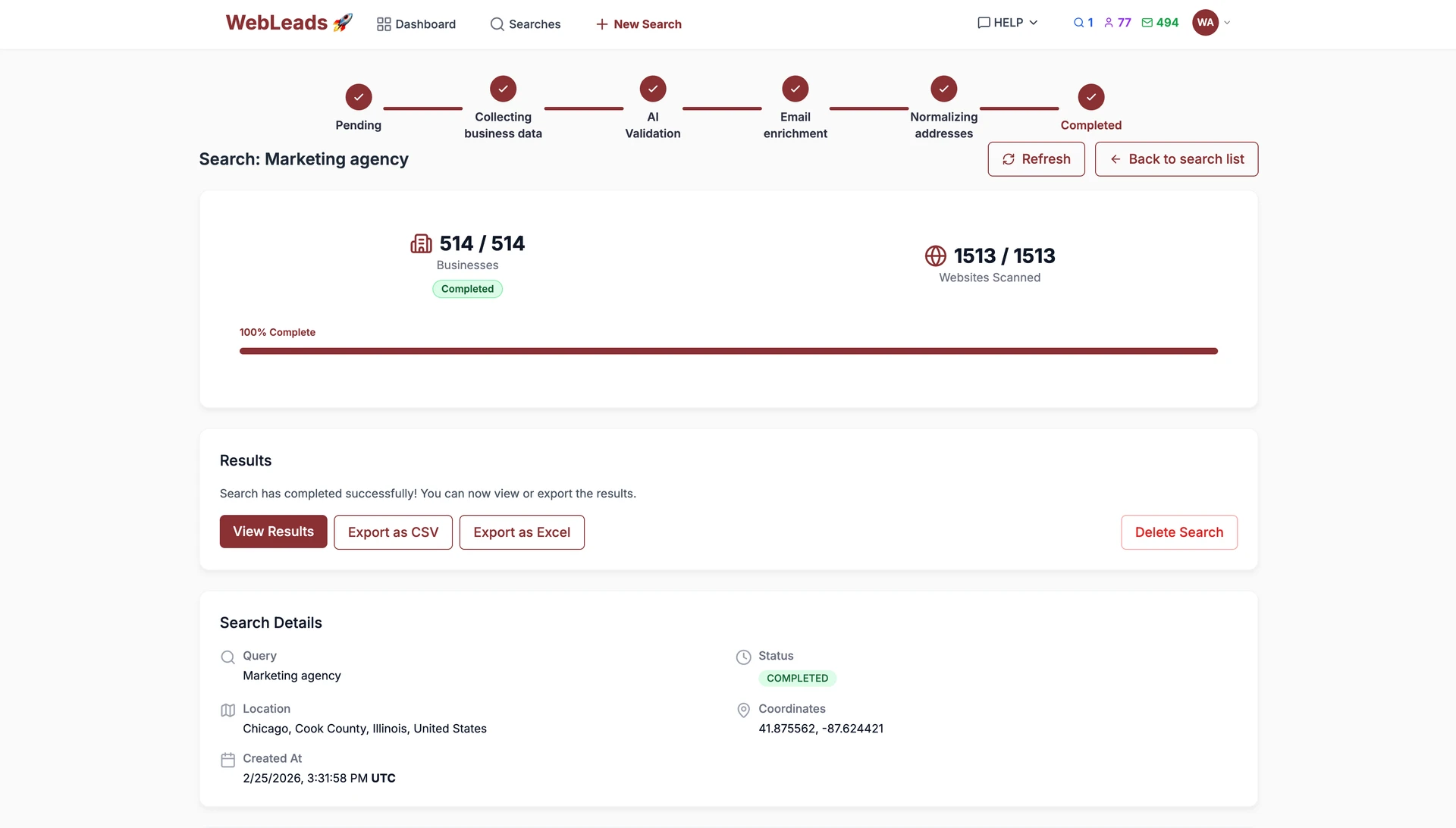Click the Export as CSV button

click(393, 532)
